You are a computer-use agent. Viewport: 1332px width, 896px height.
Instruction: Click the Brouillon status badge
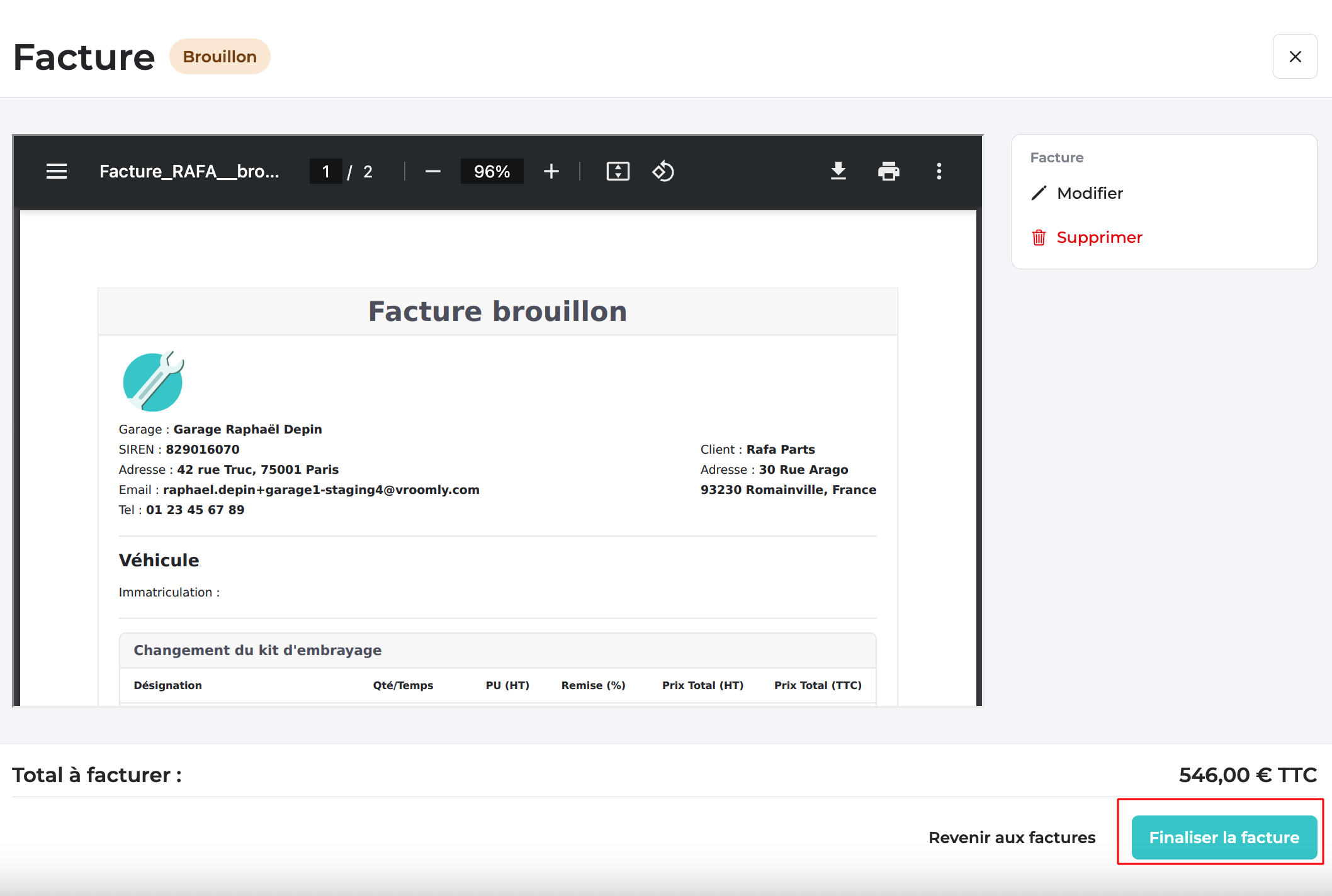pyautogui.click(x=220, y=57)
